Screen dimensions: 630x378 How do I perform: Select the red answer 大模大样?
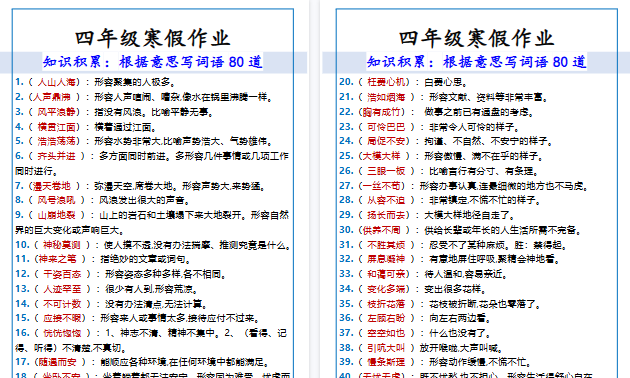coord(381,156)
